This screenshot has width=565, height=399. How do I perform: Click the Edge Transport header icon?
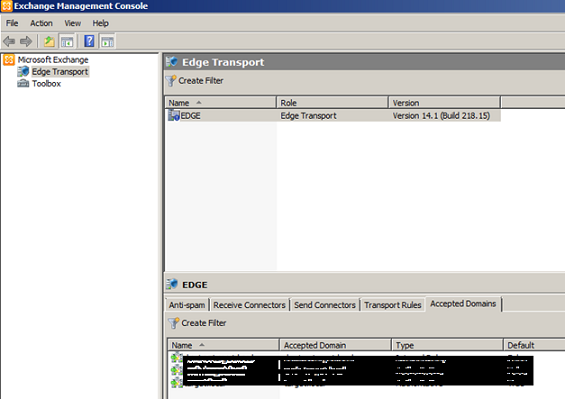click(x=172, y=62)
